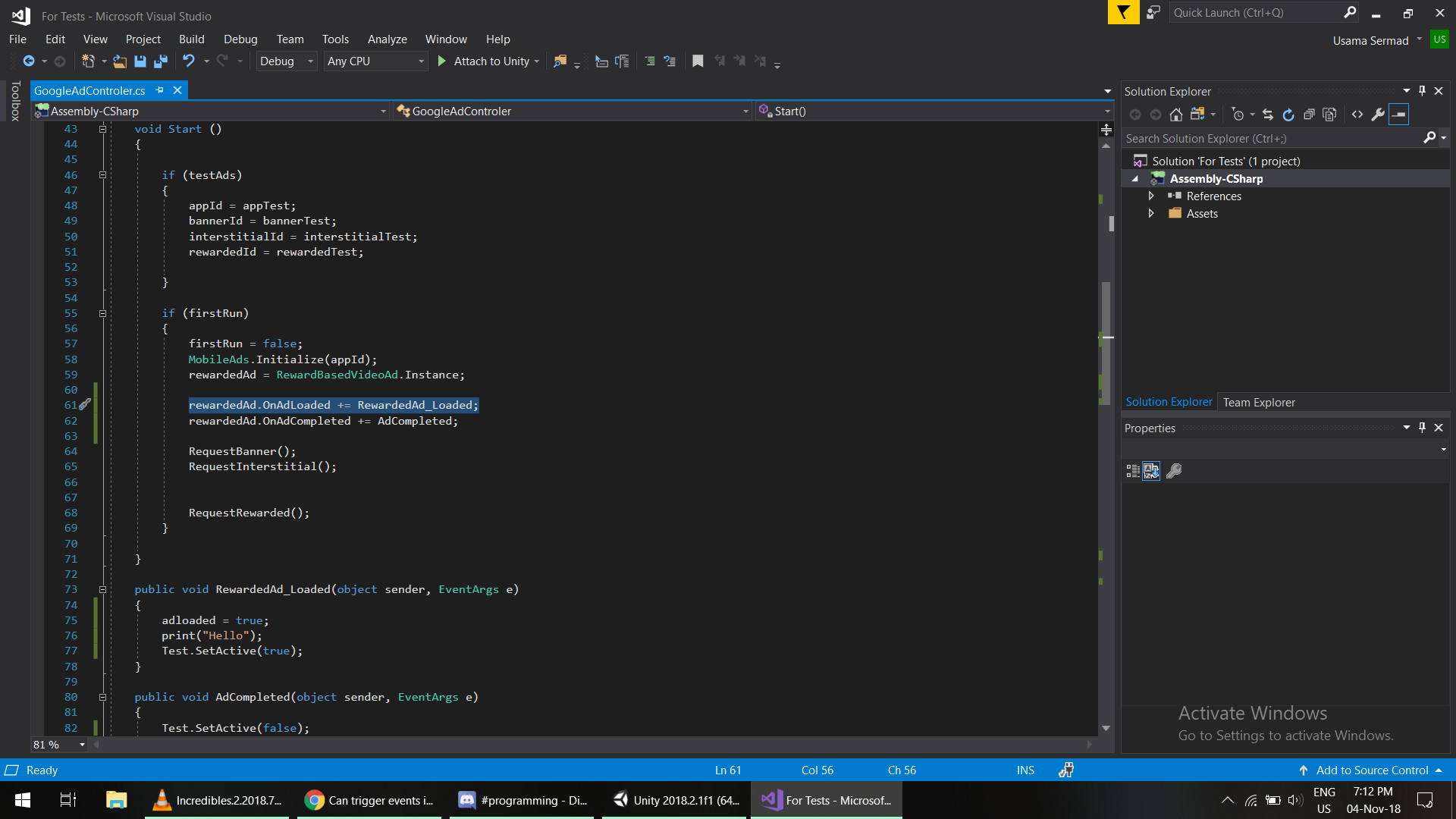Open the Build menu
The image size is (1456, 819).
[x=192, y=39]
